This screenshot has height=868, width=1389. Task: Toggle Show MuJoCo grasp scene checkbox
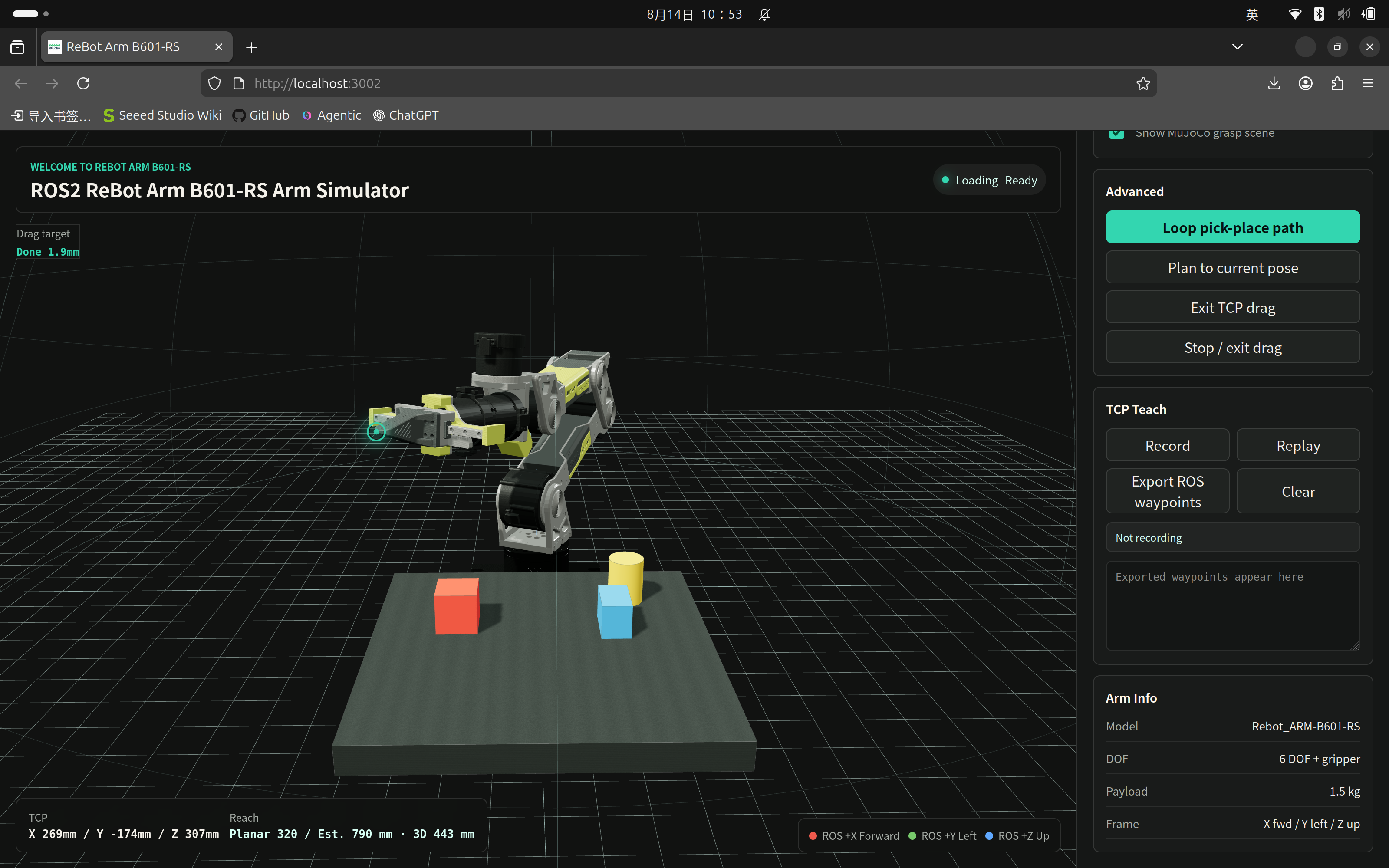pyautogui.click(x=1116, y=133)
